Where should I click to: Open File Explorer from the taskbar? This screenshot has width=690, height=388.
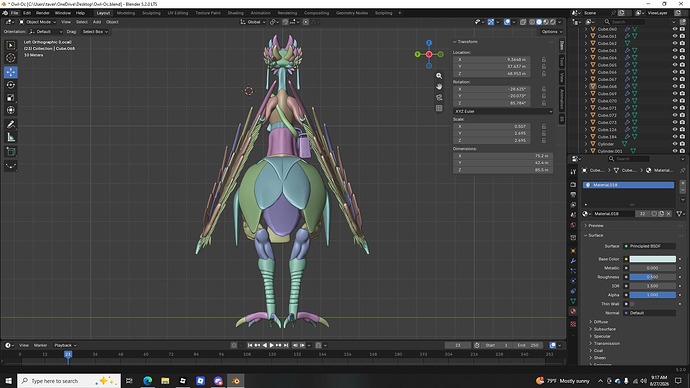tap(165, 381)
